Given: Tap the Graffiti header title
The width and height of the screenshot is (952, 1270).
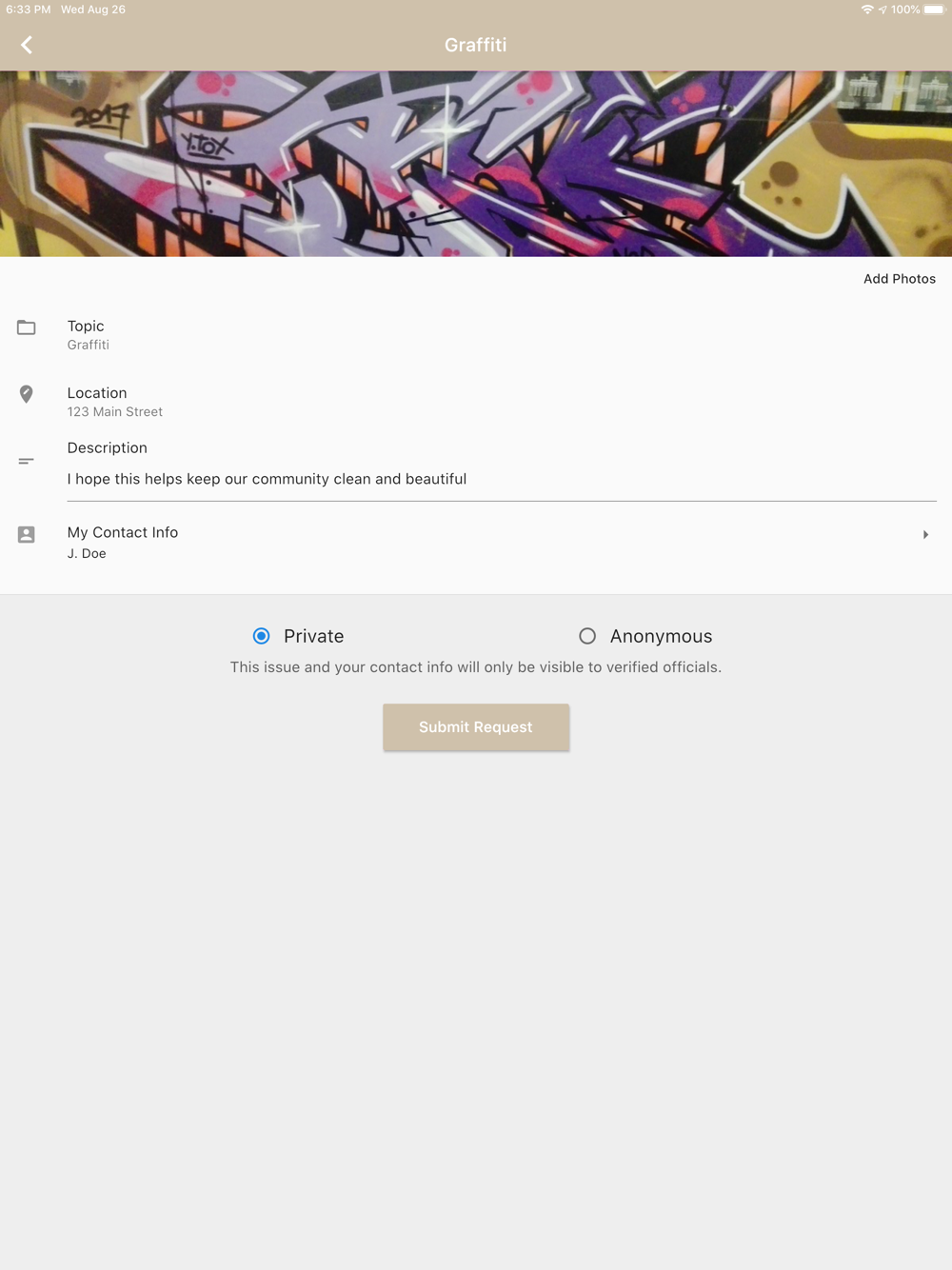Looking at the screenshot, I should 475,45.
